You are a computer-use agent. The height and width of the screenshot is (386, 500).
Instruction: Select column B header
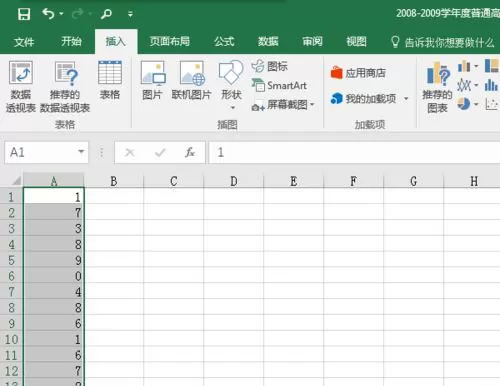pos(114,181)
